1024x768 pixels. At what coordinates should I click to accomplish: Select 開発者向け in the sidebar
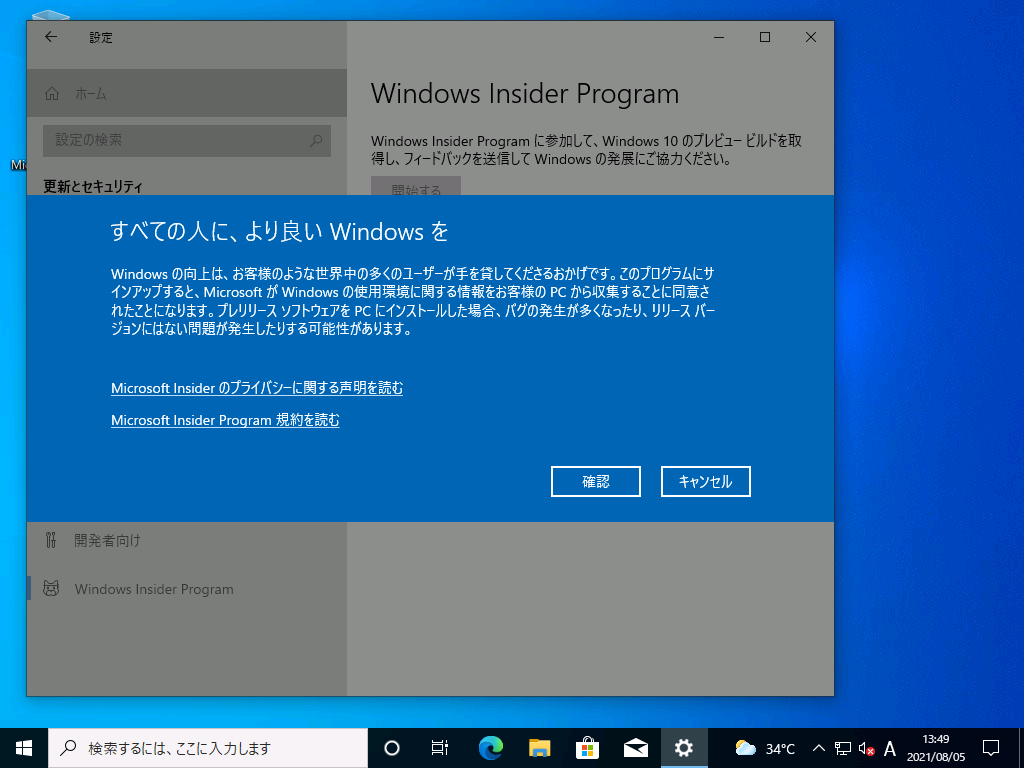[187, 540]
